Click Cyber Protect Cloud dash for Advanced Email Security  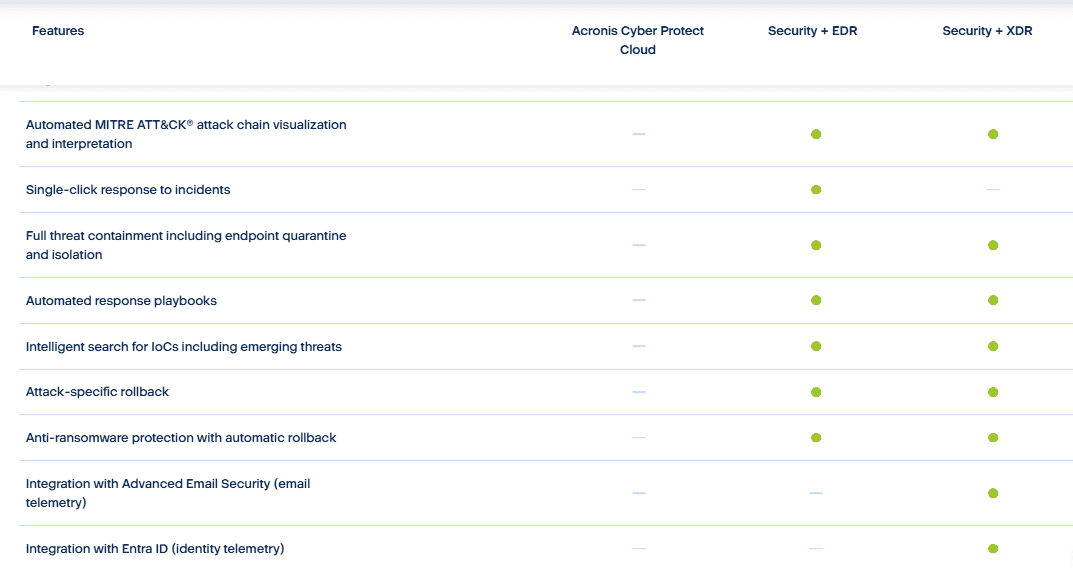point(639,493)
